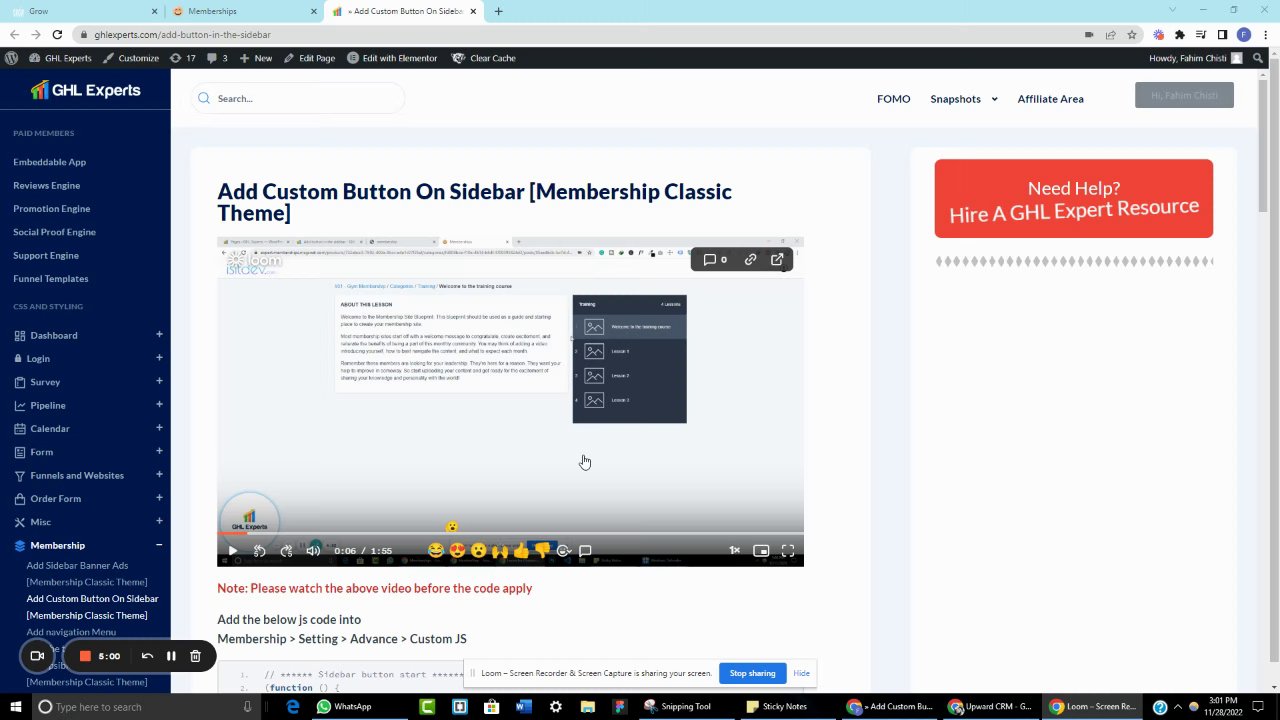Mute the video volume
Screen dimensions: 1280x720
tap(313, 551)
